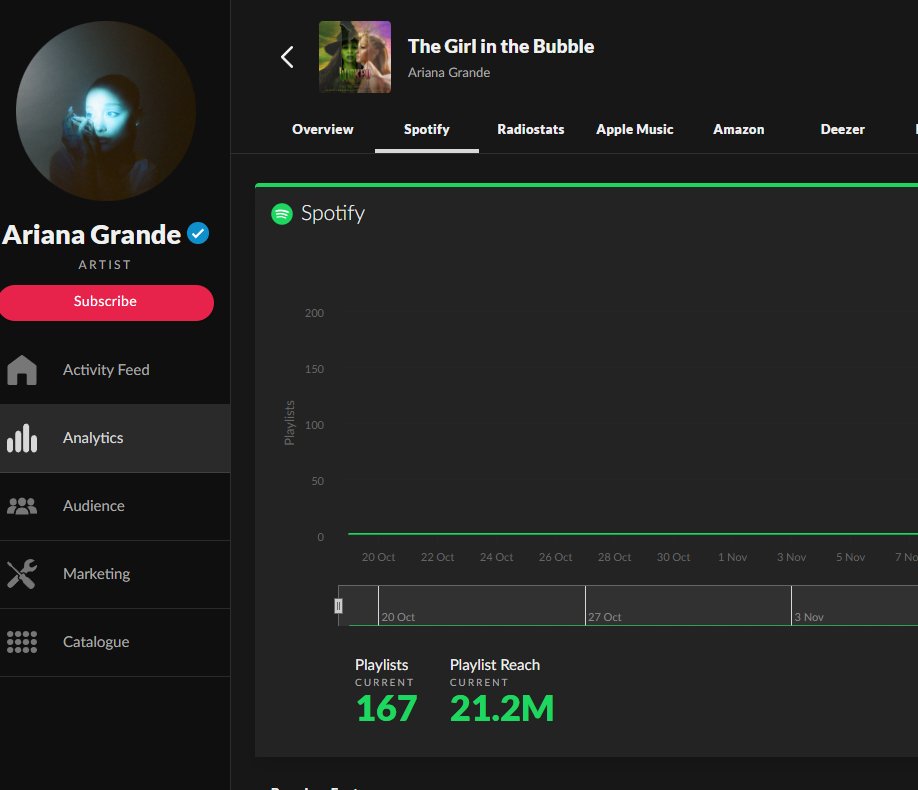Open Marketing in the sidebar
The image size is (918, 790).
115,574
